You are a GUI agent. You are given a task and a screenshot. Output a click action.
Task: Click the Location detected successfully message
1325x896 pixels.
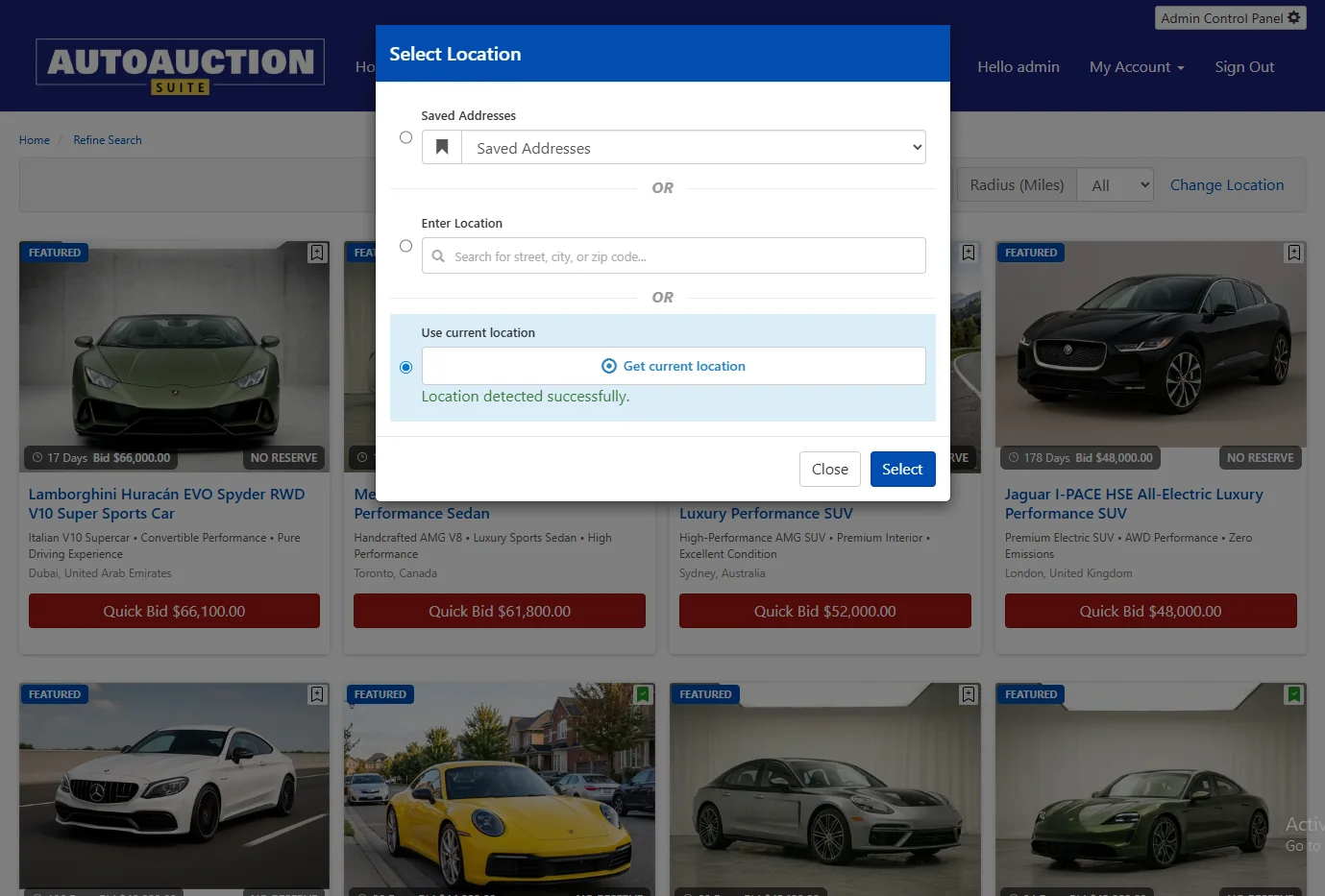pyautogui.click(x=526, y=397)
